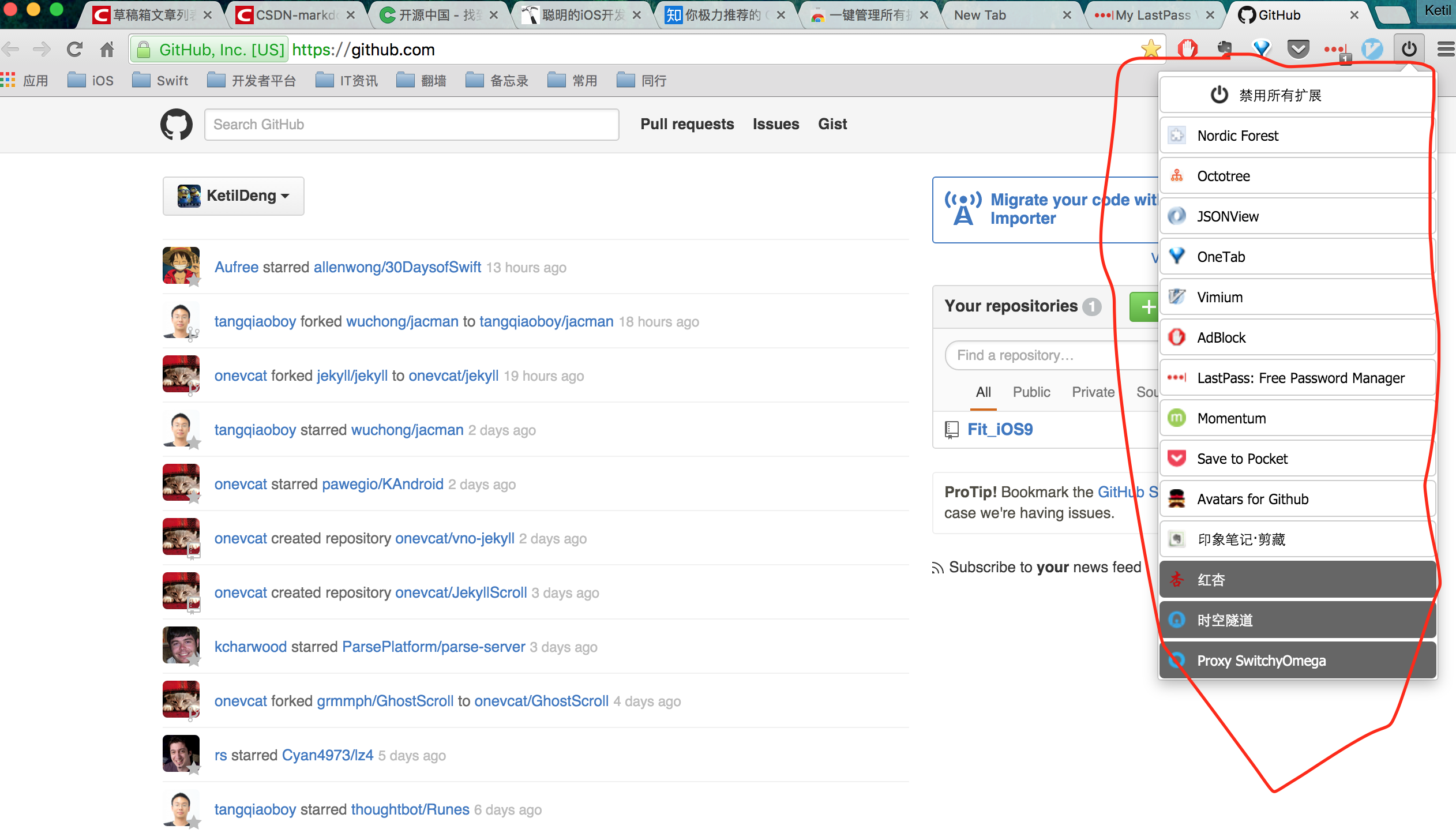
Task: Reload the page with the refresh icon
Action: (74, 50)
